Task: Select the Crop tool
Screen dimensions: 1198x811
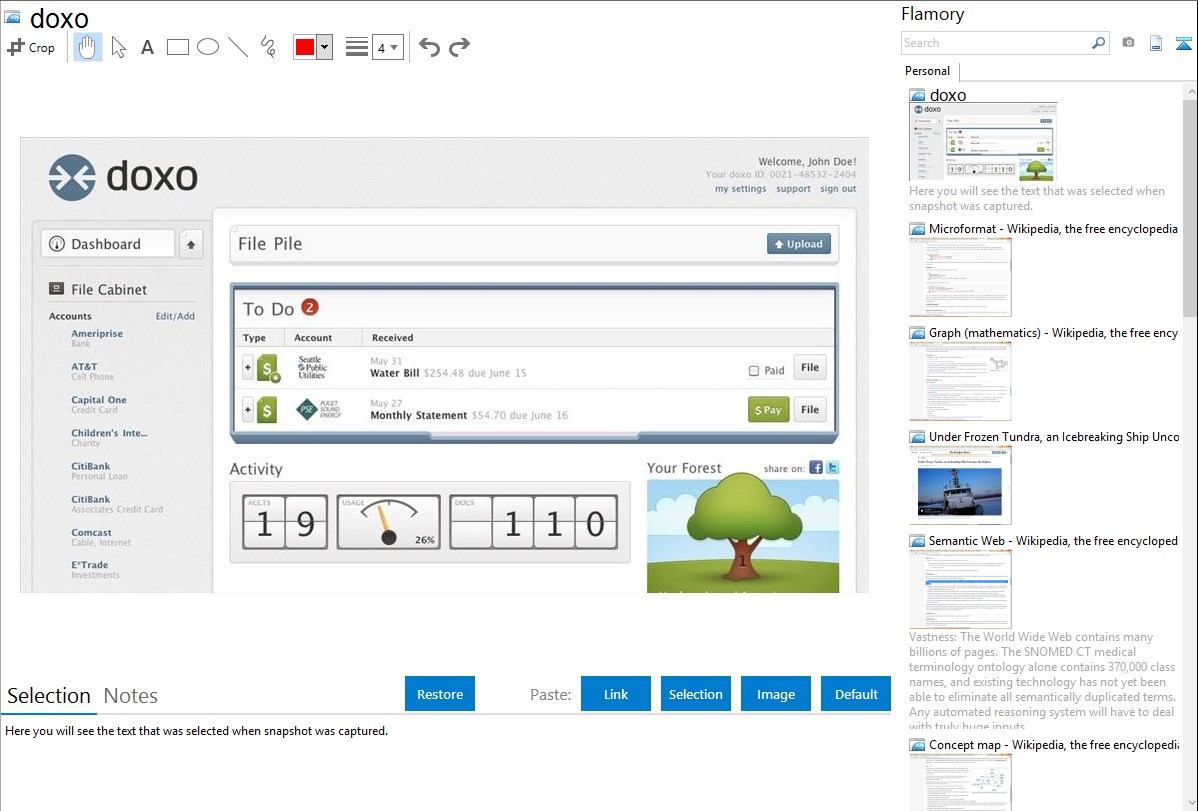Action: [x=31, y=47]
